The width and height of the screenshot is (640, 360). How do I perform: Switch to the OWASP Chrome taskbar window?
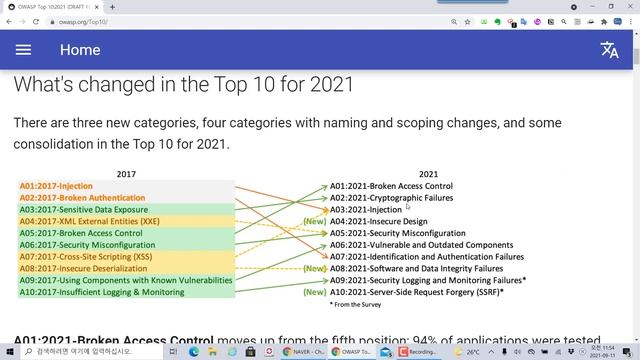[x=351, y=351]
